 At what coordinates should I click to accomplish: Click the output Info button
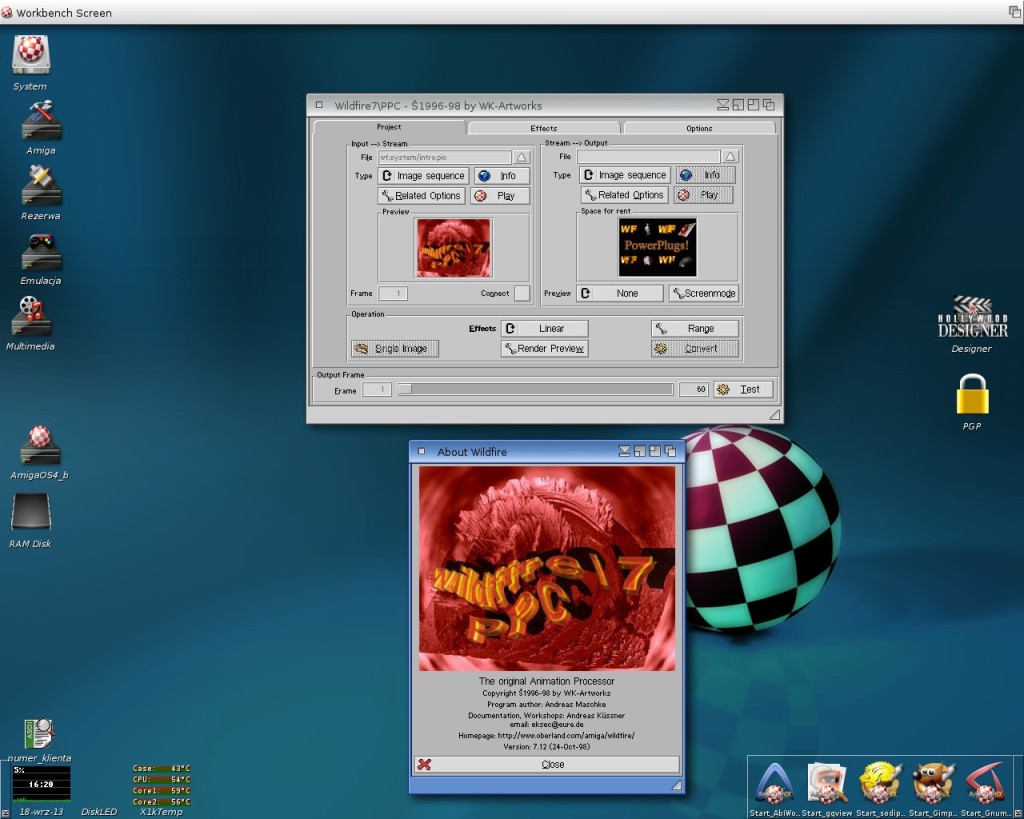click(705, 175)
